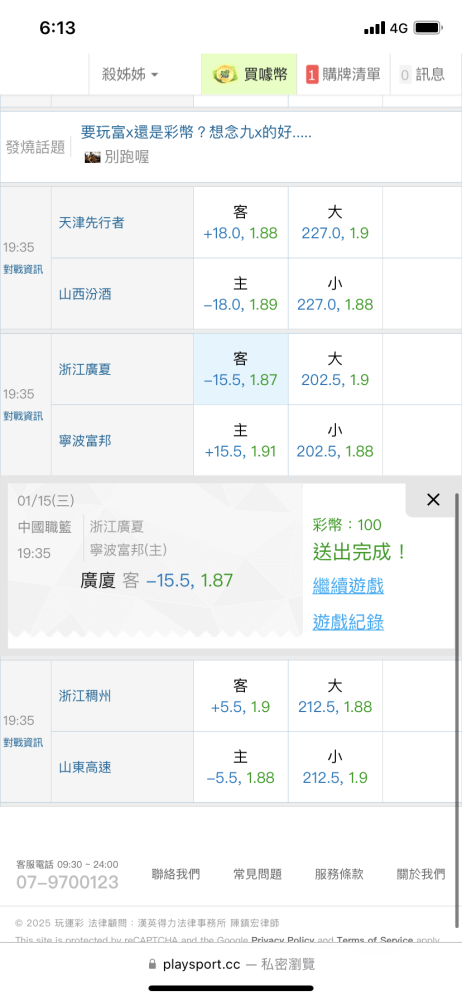Open 聯絡我們 footer link
The image size is (462, 1000).
point(175,874)
